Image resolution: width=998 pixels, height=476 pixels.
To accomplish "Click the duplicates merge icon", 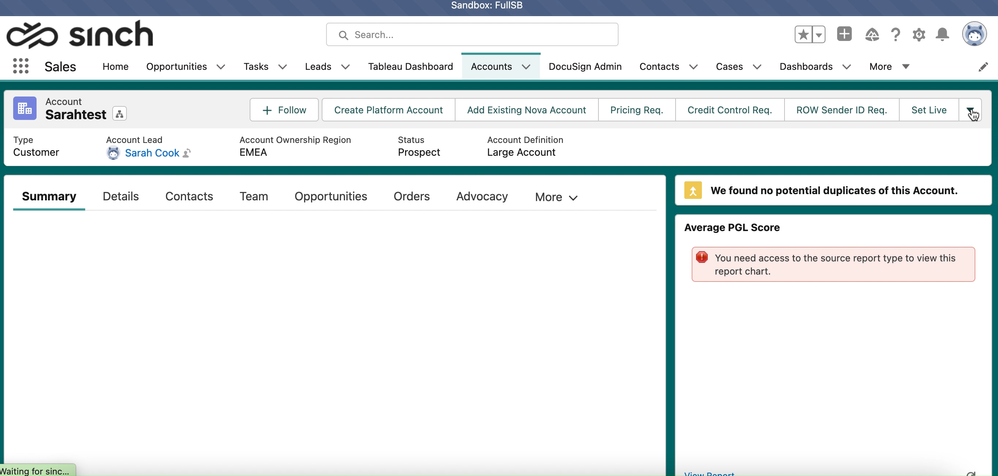I will pos(692,190).
